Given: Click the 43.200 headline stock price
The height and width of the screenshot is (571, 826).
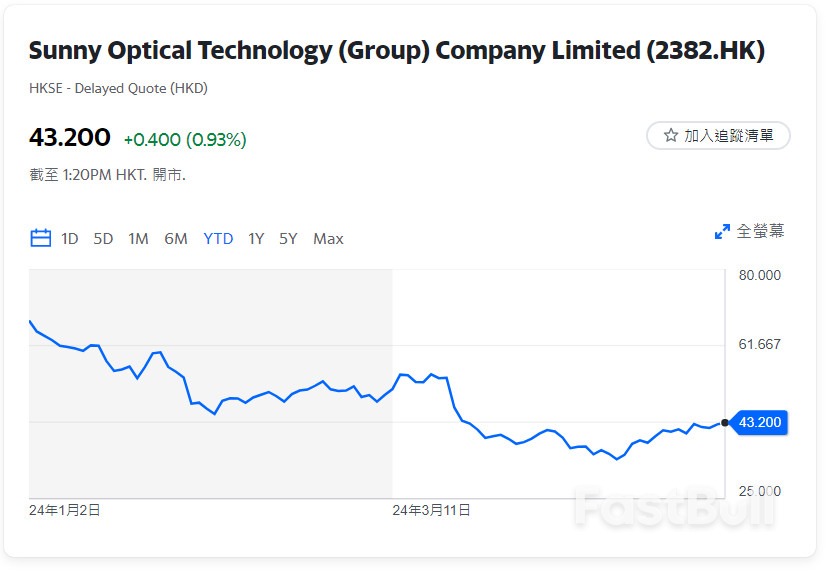Looking at the screenshot, I should 70,137.
